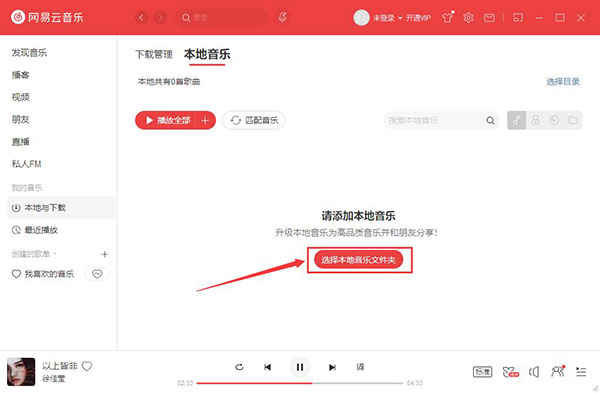Screen dimensions: 600x393
Task: Click the song progress bar
Action: pos(300,383)
